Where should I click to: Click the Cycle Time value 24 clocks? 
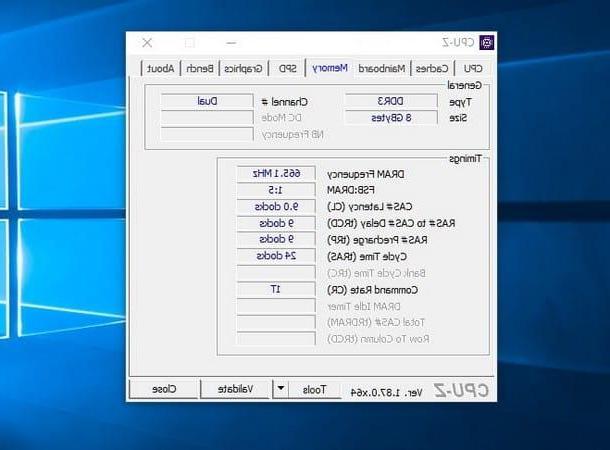[x=276, y=256]
